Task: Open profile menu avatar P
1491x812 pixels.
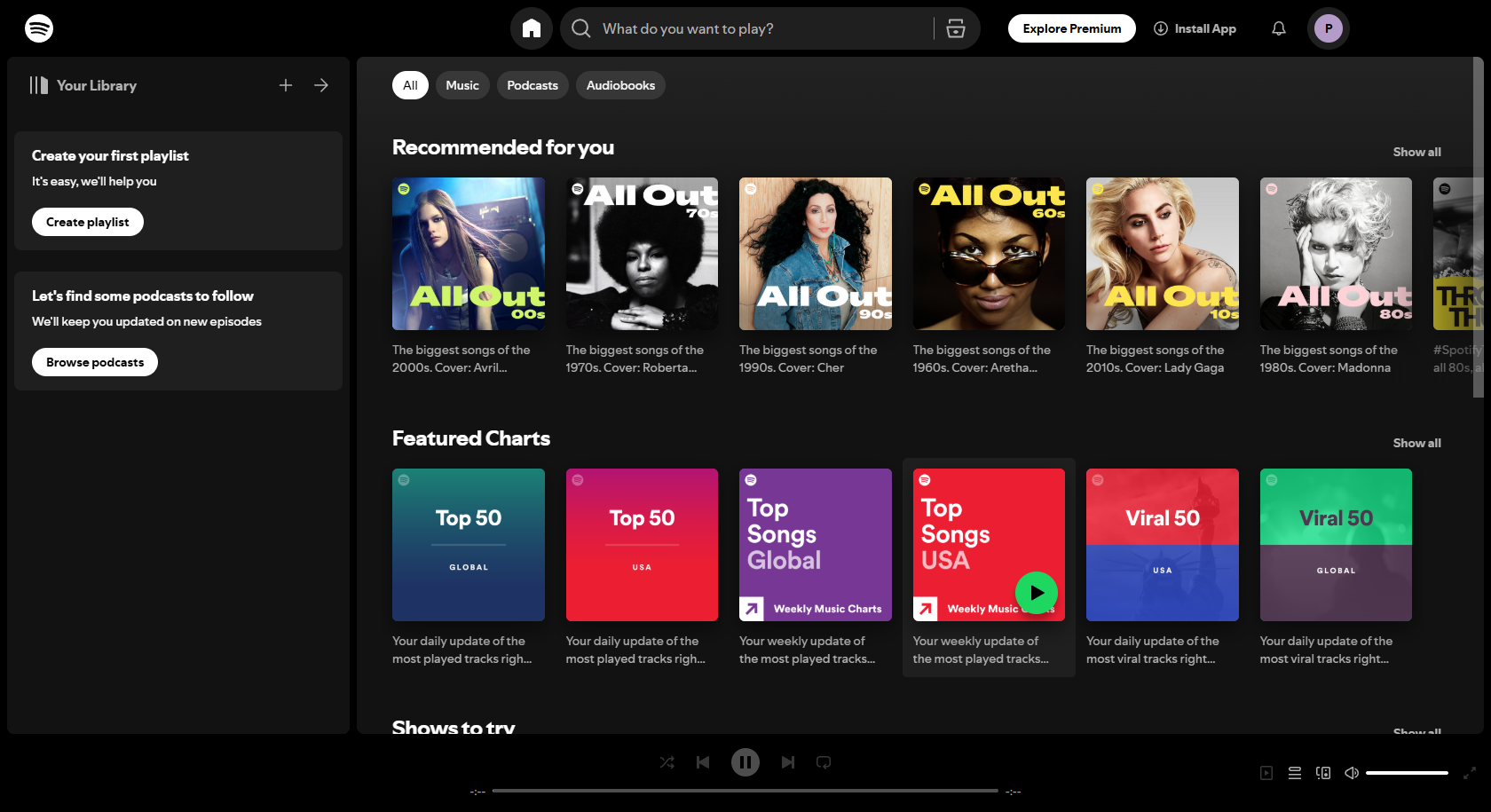Action: pos(1329,28)
